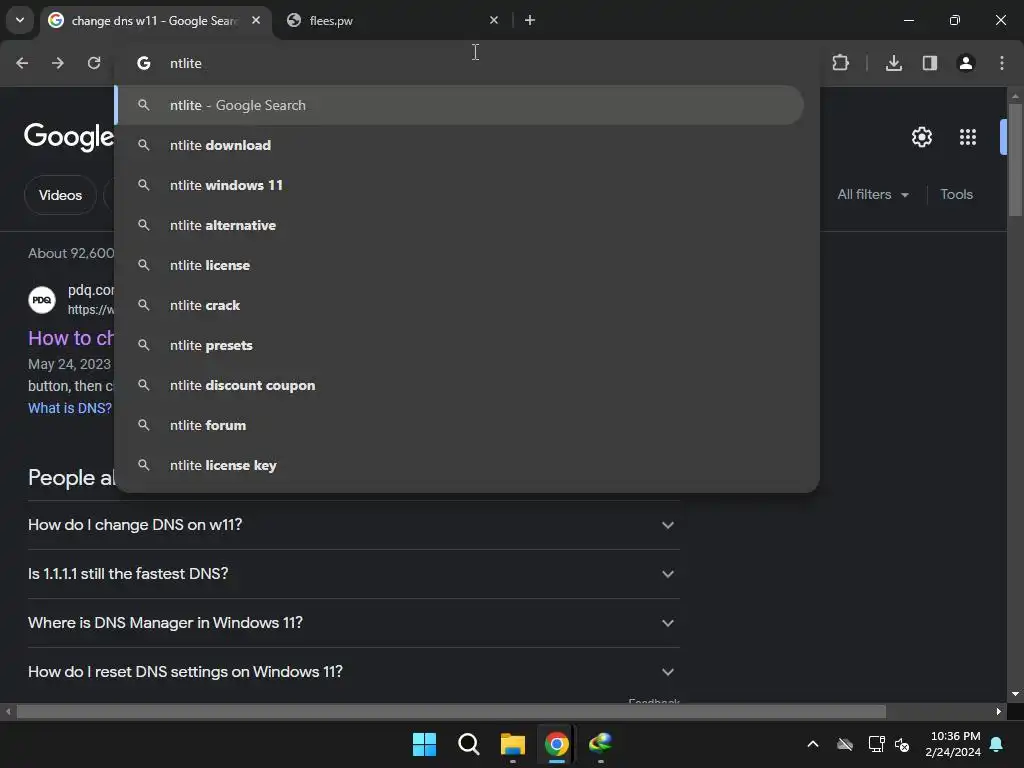
Task: Open the Google apps grid icon
Action: point(968,137)
